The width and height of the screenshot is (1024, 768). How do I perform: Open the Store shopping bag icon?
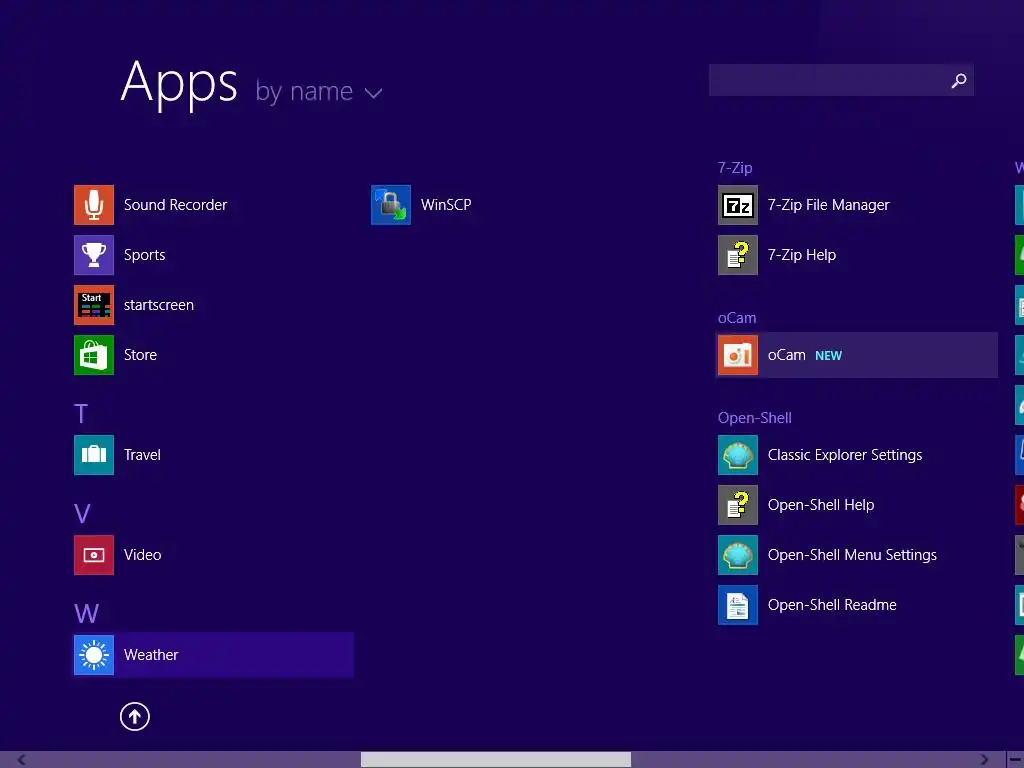tap(93, 355)
